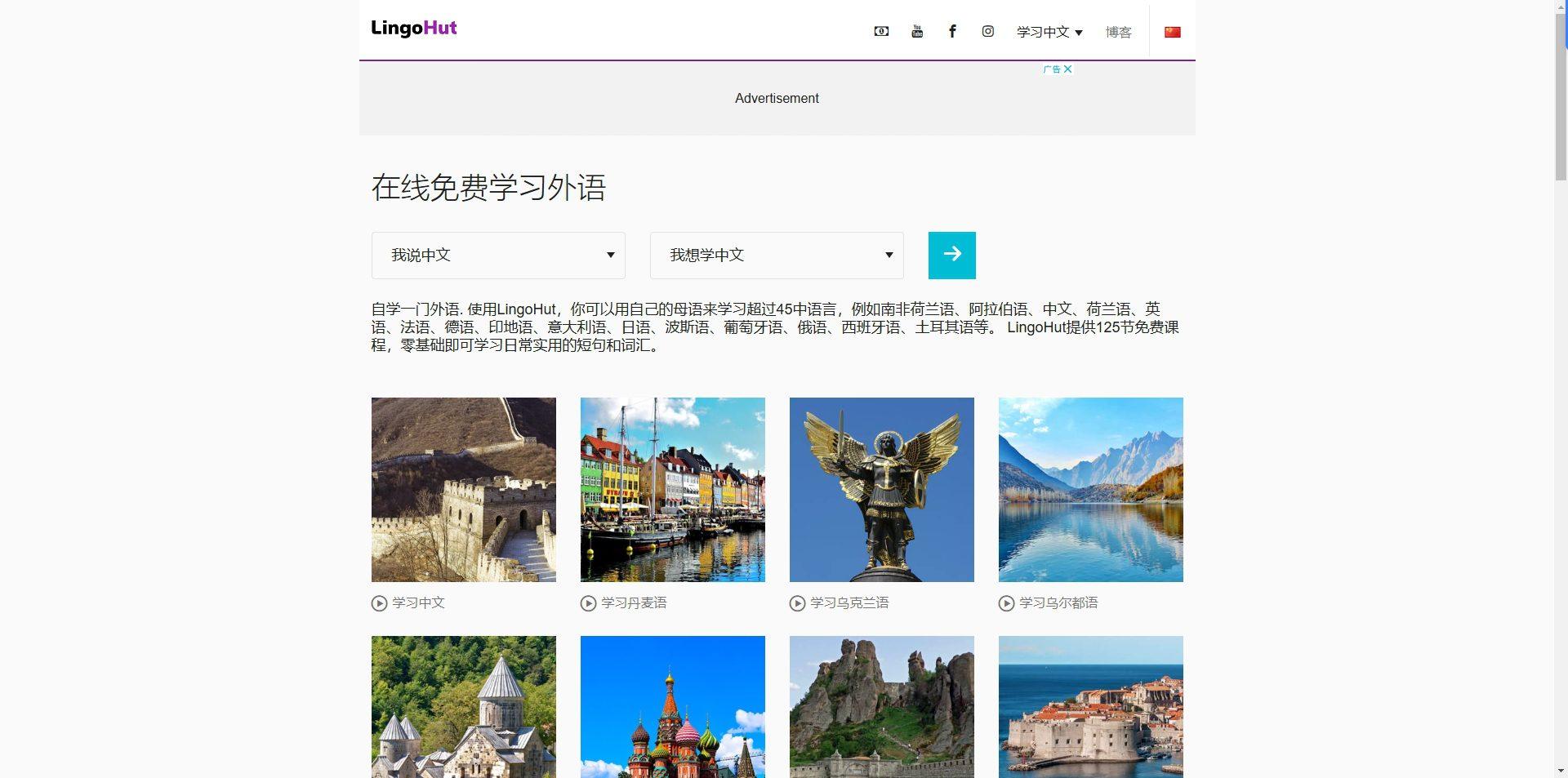Open the YouTube channel icon
1568x778 pixels.
tap(917, 32)
